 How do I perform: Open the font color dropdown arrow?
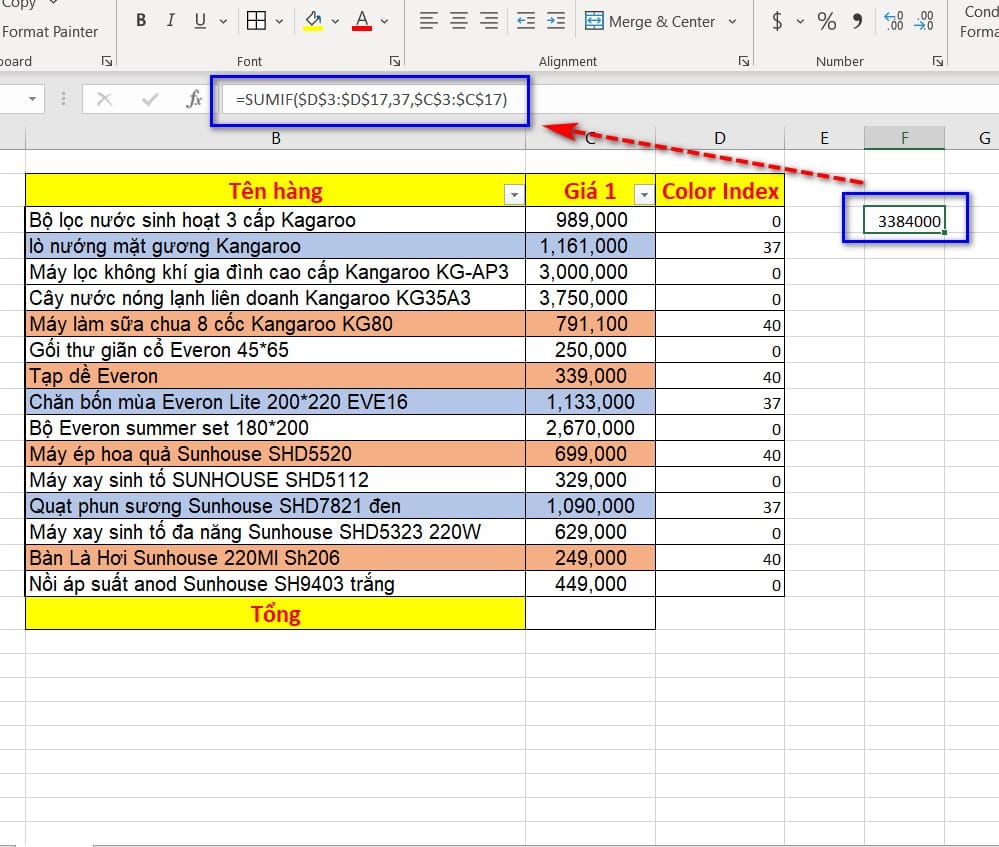(x=385, y=21)
